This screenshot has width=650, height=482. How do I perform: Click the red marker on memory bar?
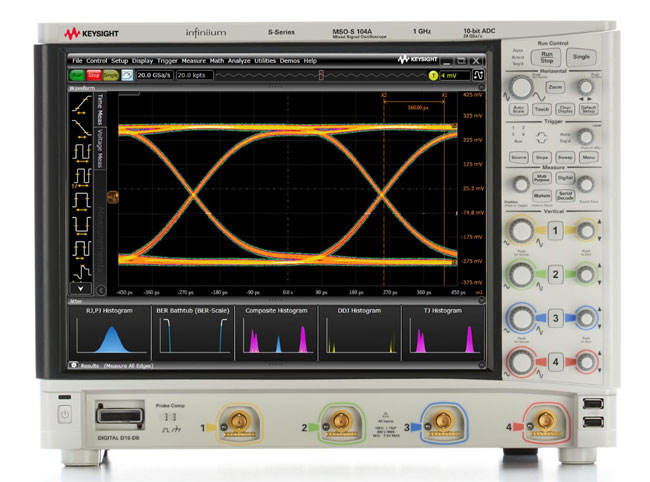click(x=321, y=75)
